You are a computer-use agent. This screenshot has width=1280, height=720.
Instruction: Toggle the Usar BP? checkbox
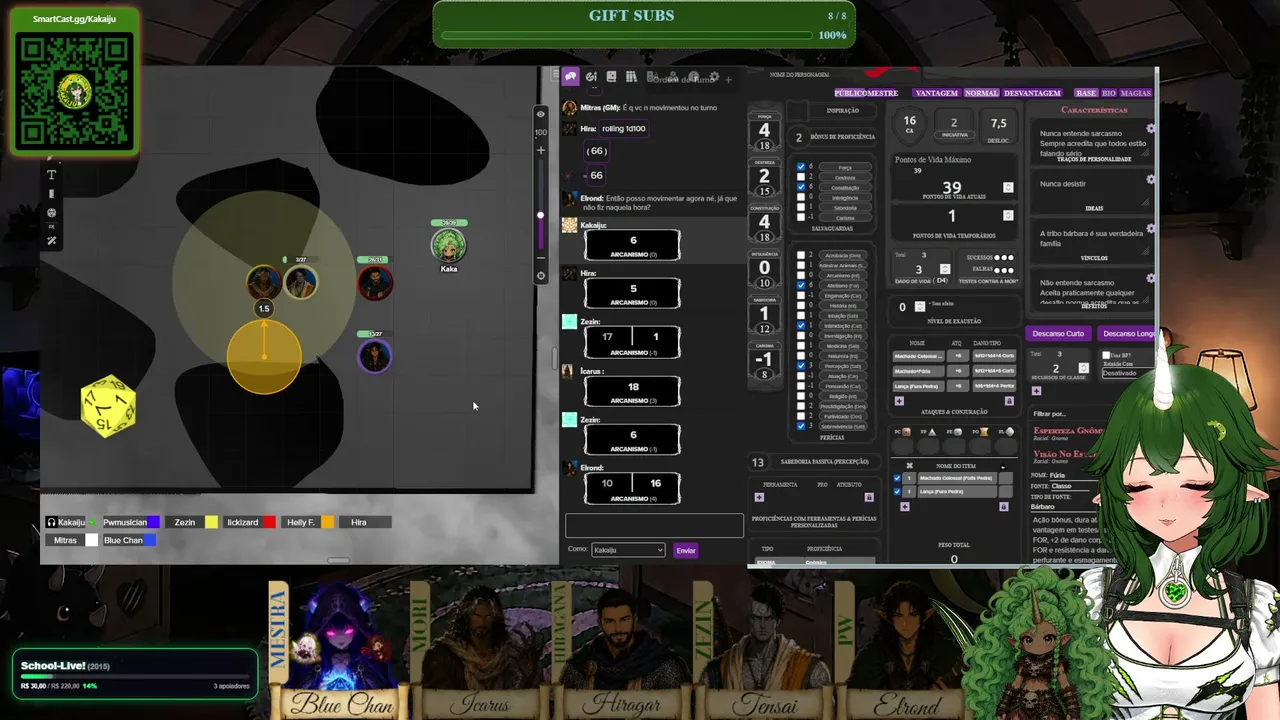(x=1106, y=355)
